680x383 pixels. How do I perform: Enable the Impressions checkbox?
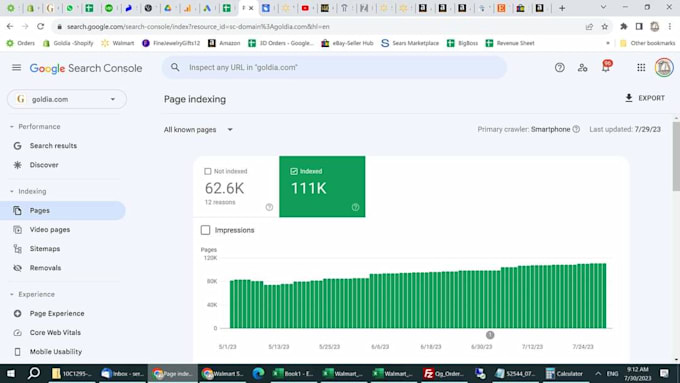pyautogui.click(x=206, y=230)
